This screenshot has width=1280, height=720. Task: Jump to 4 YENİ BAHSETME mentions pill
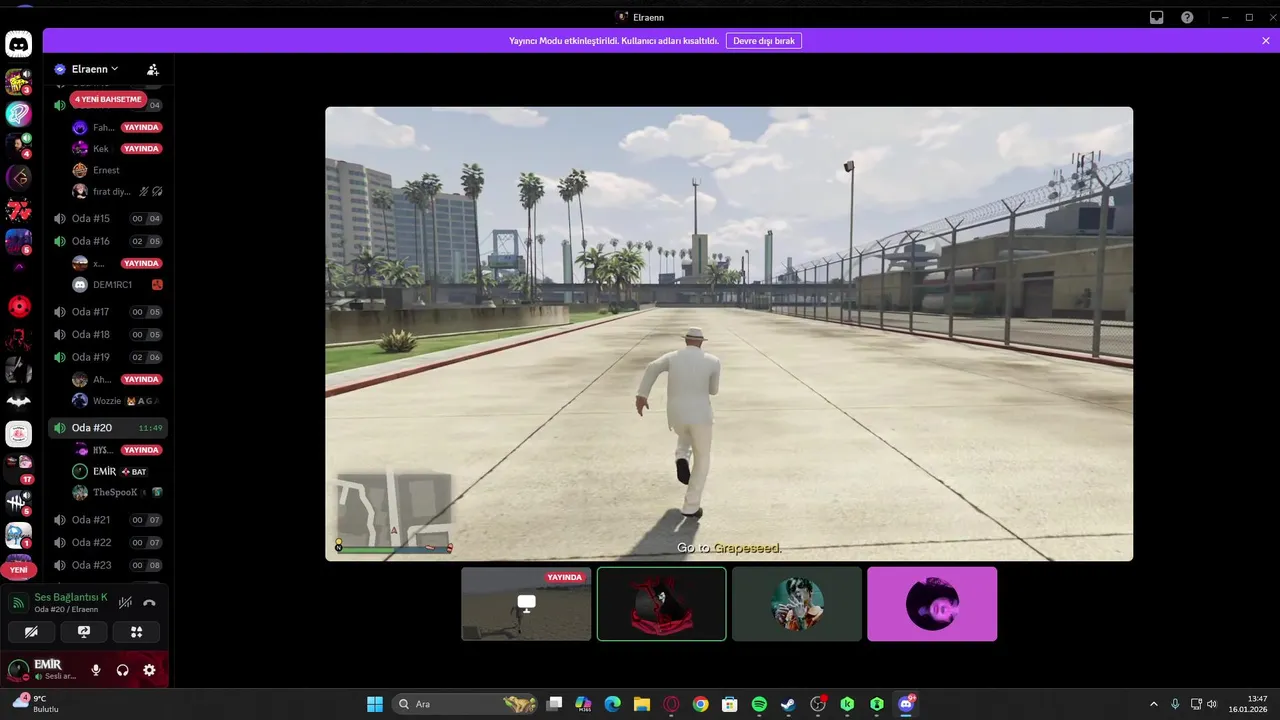(108, 99)
